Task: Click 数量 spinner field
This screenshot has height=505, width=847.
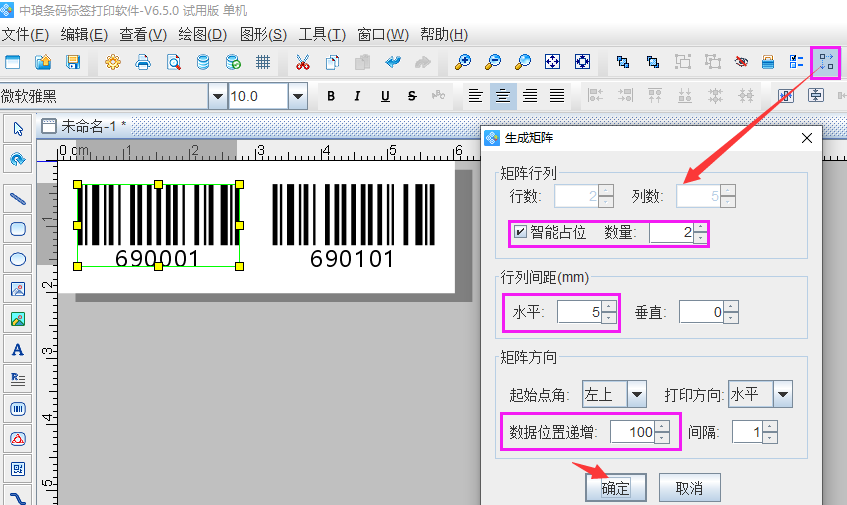Action: click(x=672, y=233)
